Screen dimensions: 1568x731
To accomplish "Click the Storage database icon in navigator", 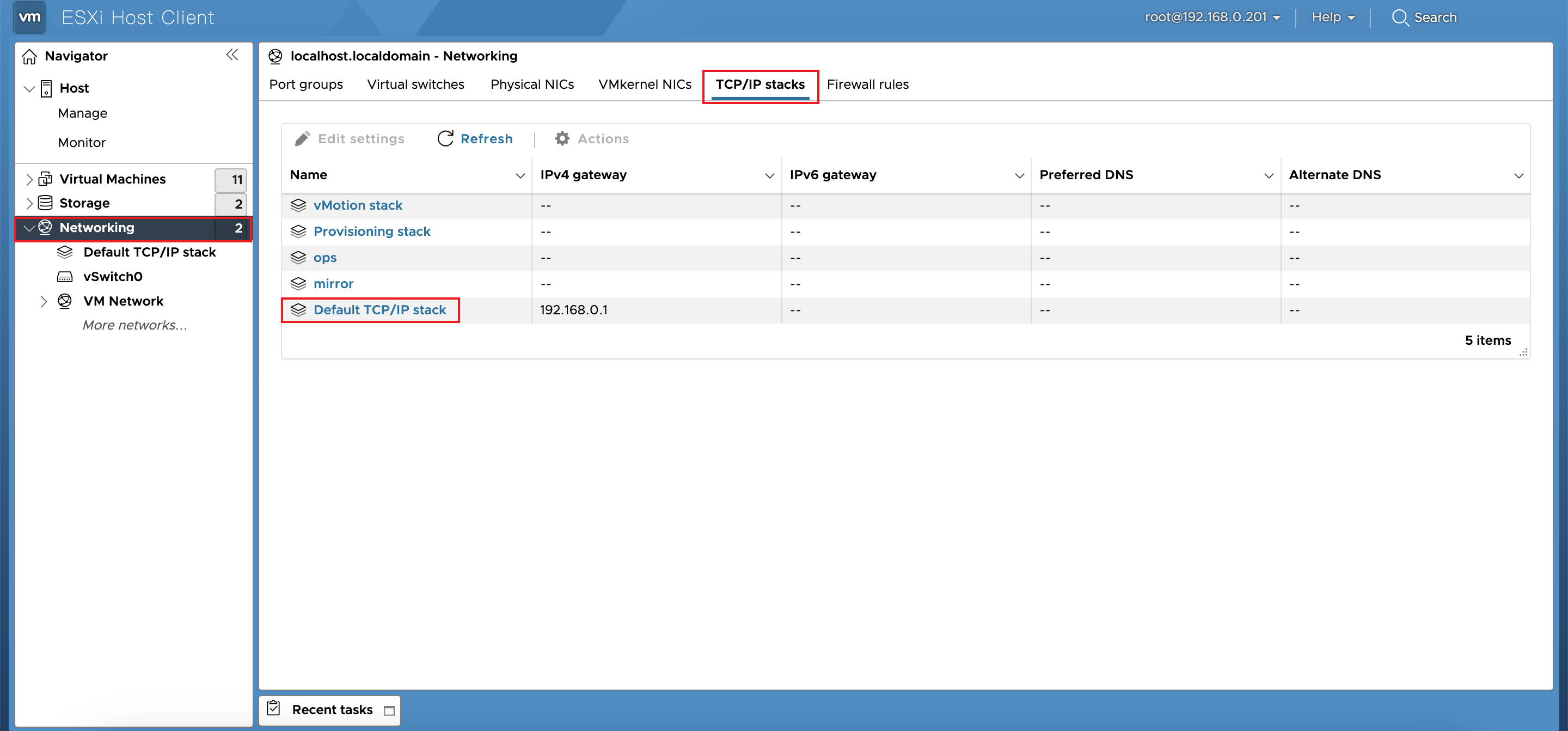I will [x=45, y=203].
